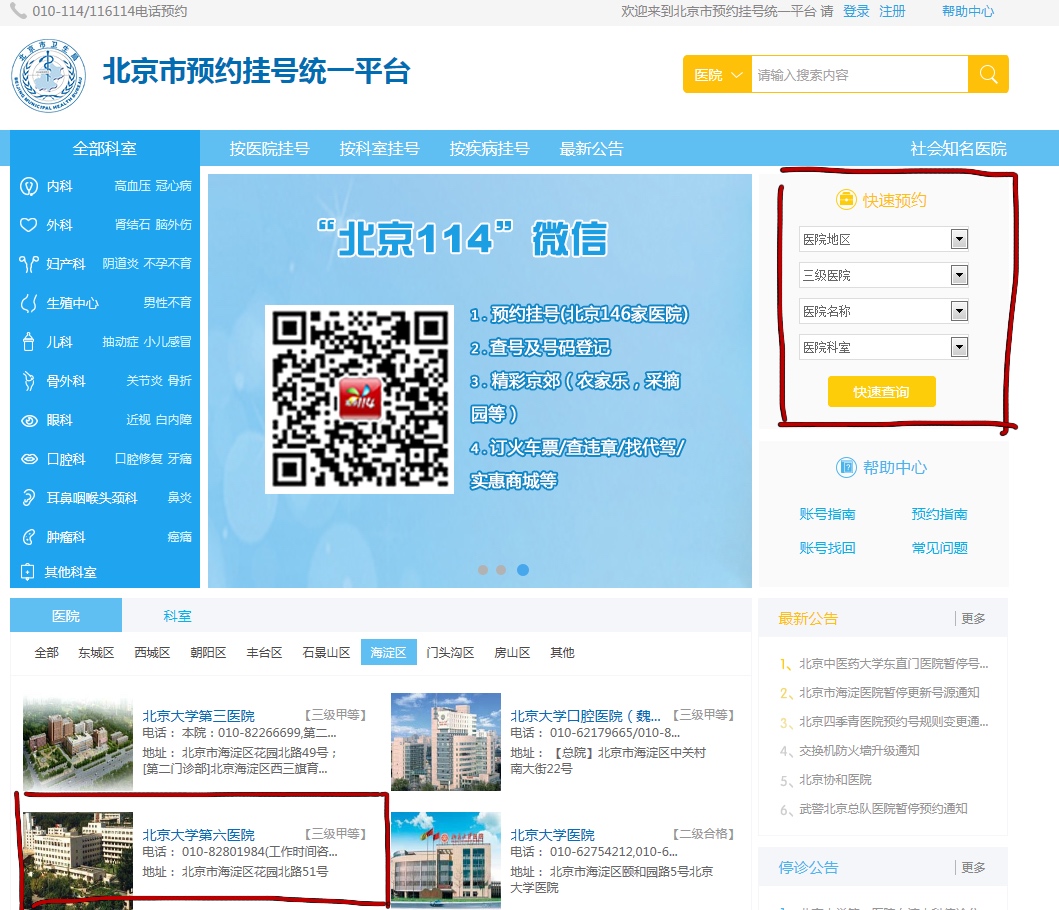Click the search content input field
The image size is (1059, 910).
tap(860, 74)
